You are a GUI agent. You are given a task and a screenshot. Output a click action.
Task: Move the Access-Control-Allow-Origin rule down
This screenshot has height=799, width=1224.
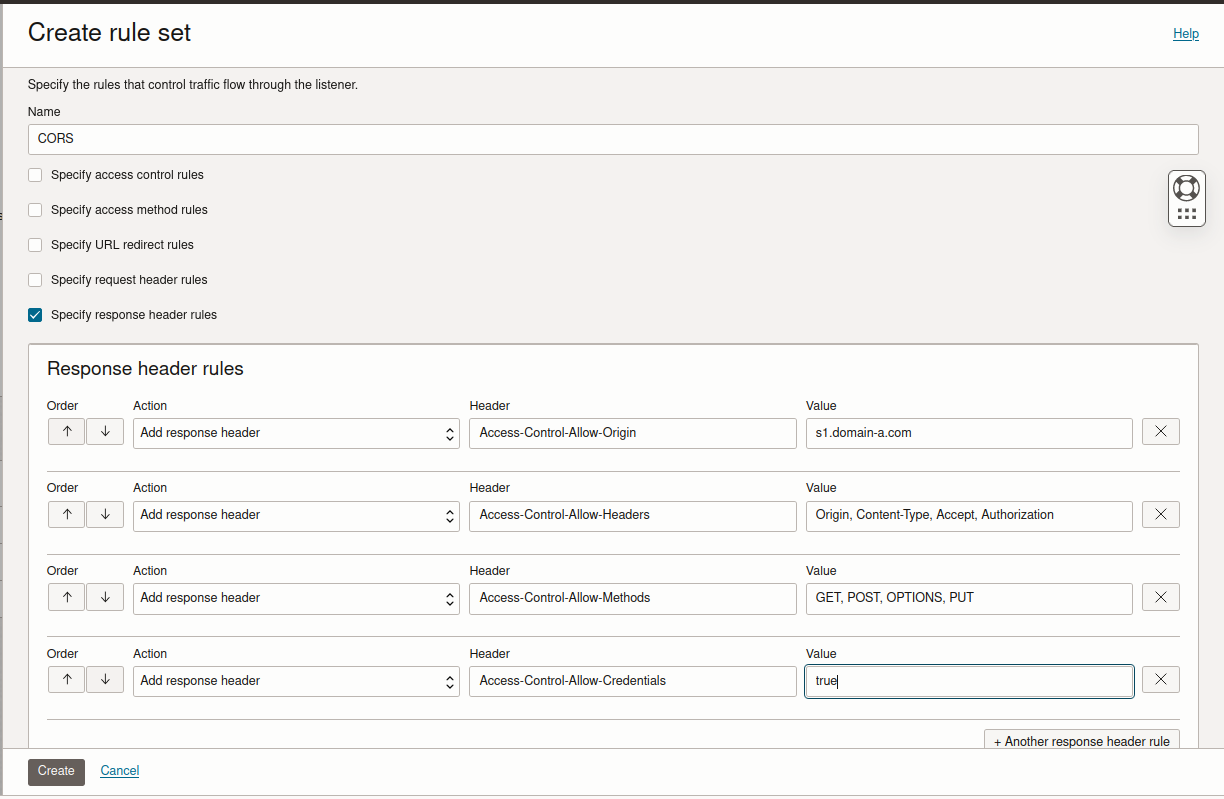coord(104,431)
